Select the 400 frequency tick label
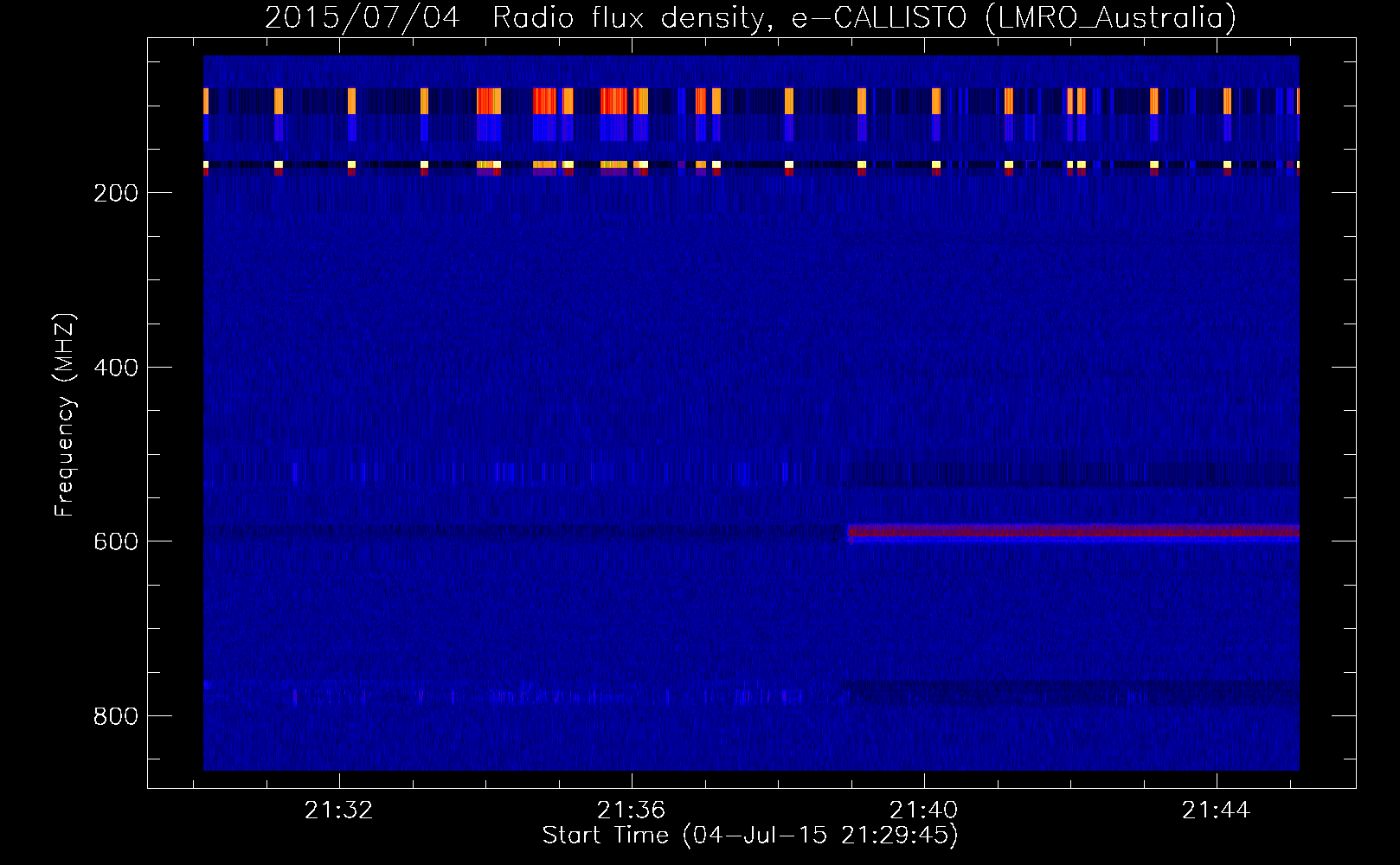 click(x=116, y=368)
